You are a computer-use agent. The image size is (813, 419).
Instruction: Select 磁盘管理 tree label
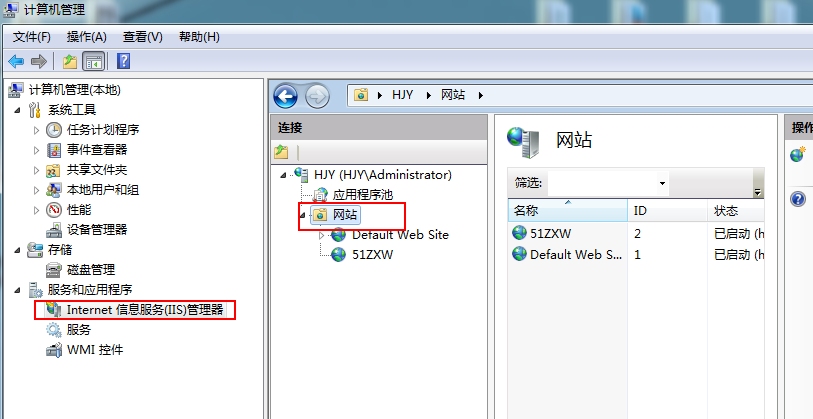[x=91, y=270]
